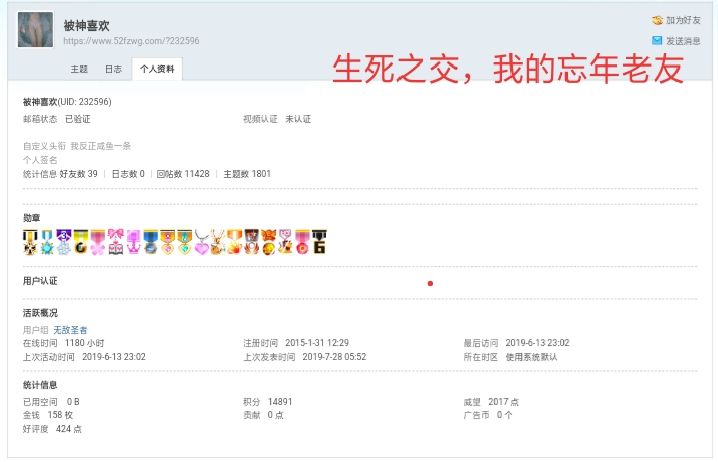Click the 未认证 video verification value

(x=298, y=119)
